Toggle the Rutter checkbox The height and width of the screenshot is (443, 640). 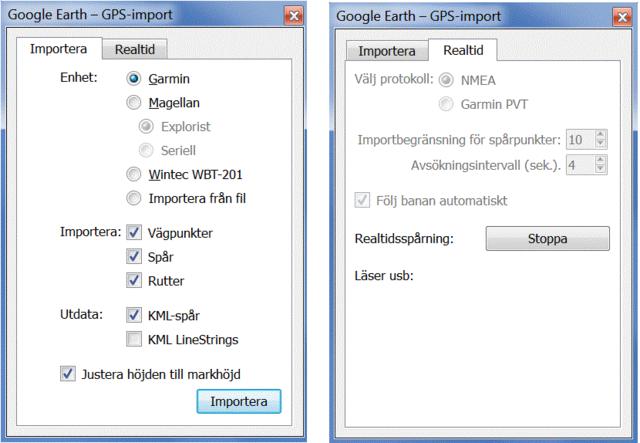coord(134,281)
